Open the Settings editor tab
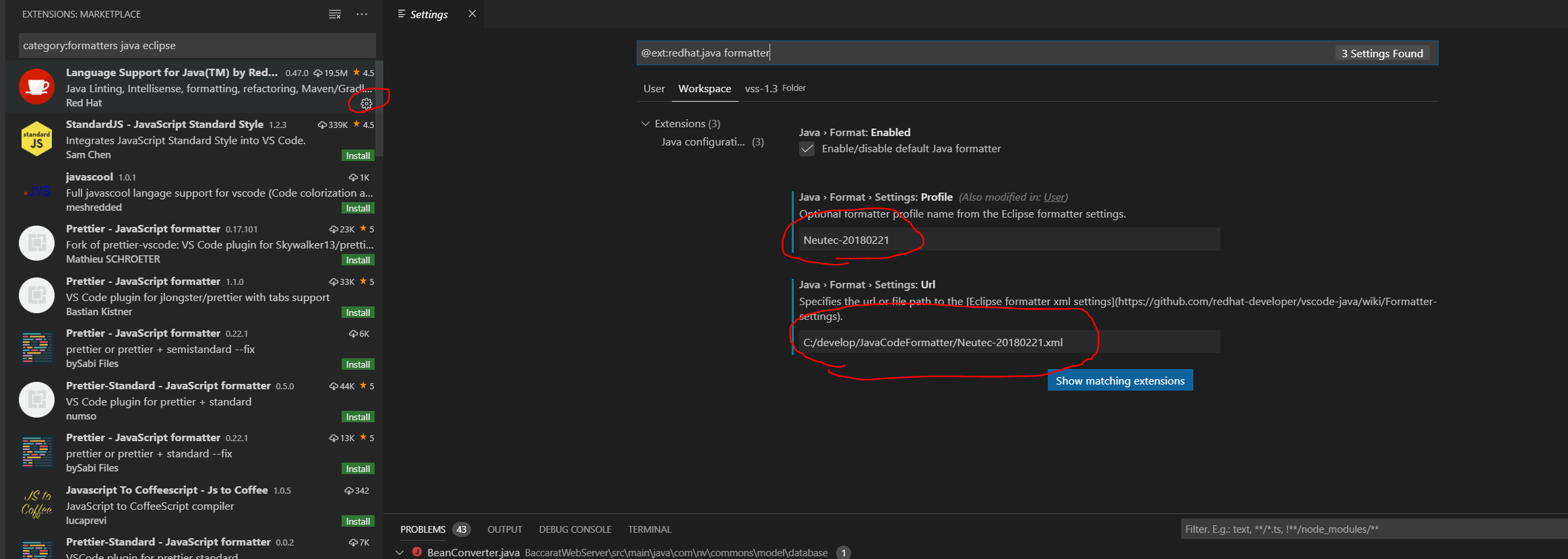 (x=429, y=14)
